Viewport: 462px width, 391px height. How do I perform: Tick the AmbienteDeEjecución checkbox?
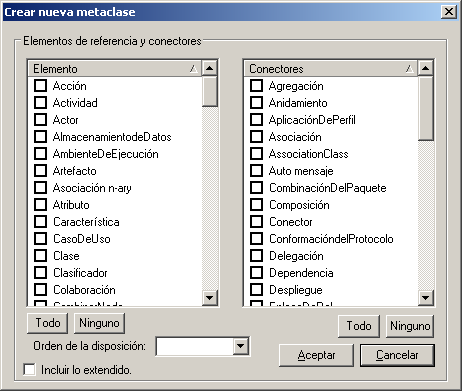pyautogui.click(x=40, y=154)
